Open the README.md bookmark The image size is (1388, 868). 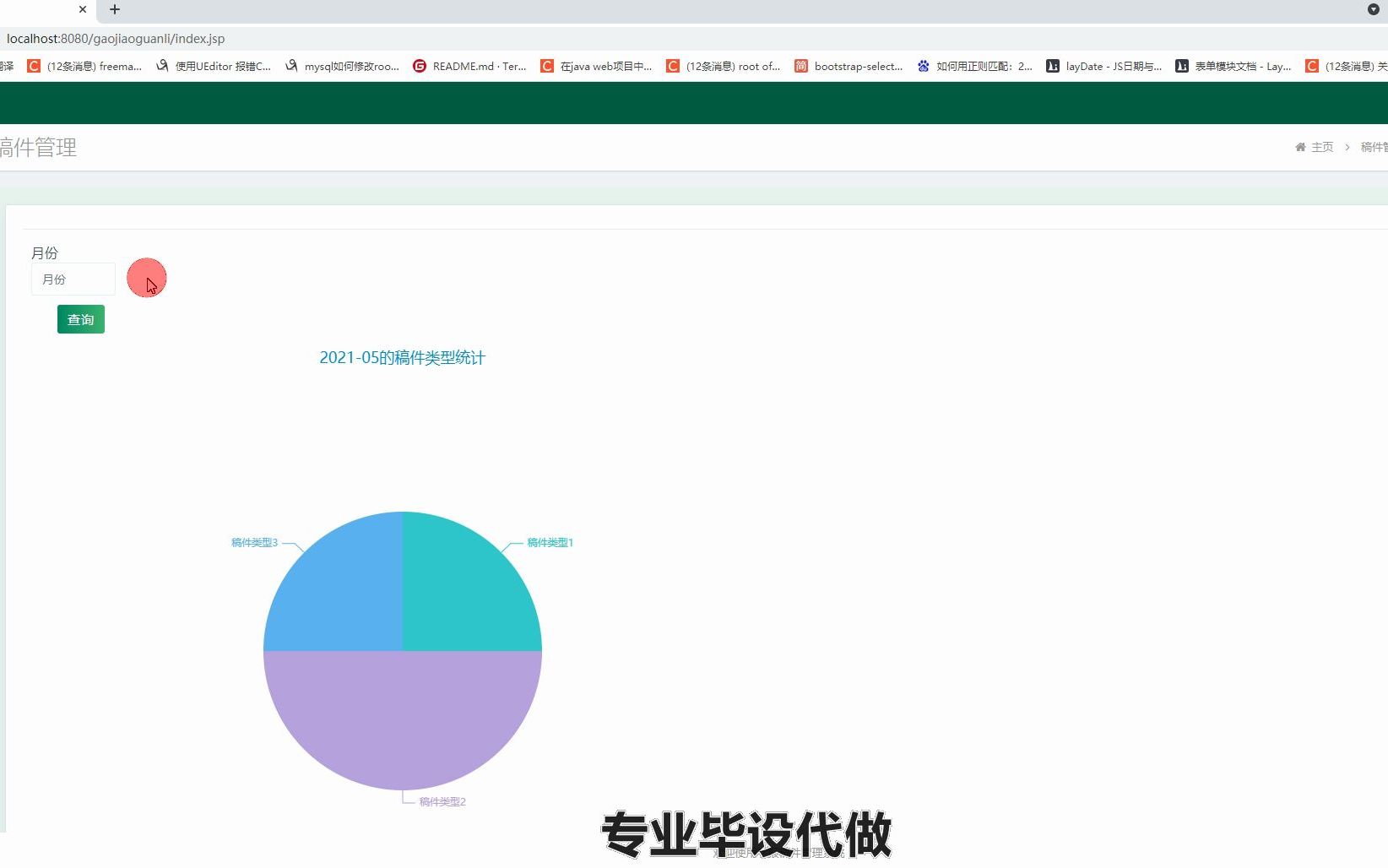tap(469, 66)
